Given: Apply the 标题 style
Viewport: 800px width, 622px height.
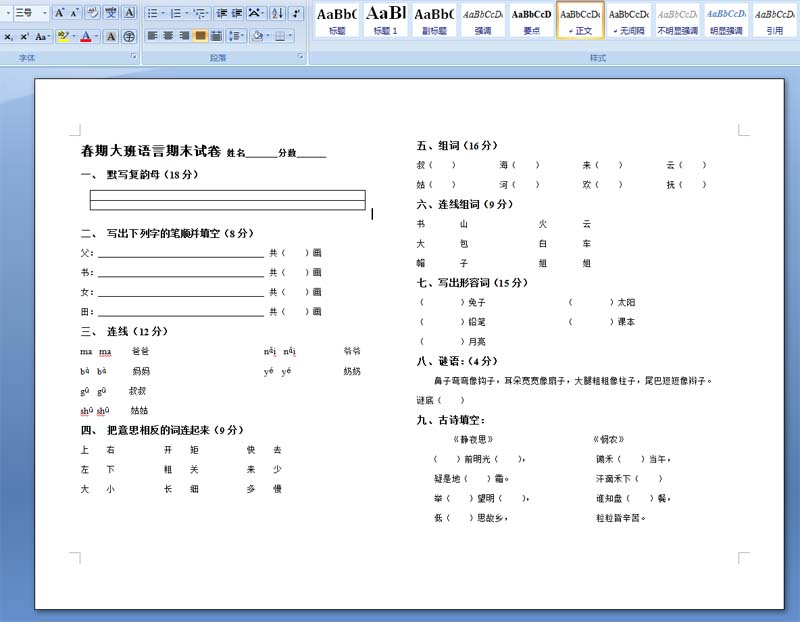Looking at the screenshot, I should click(x=337, y=19).
